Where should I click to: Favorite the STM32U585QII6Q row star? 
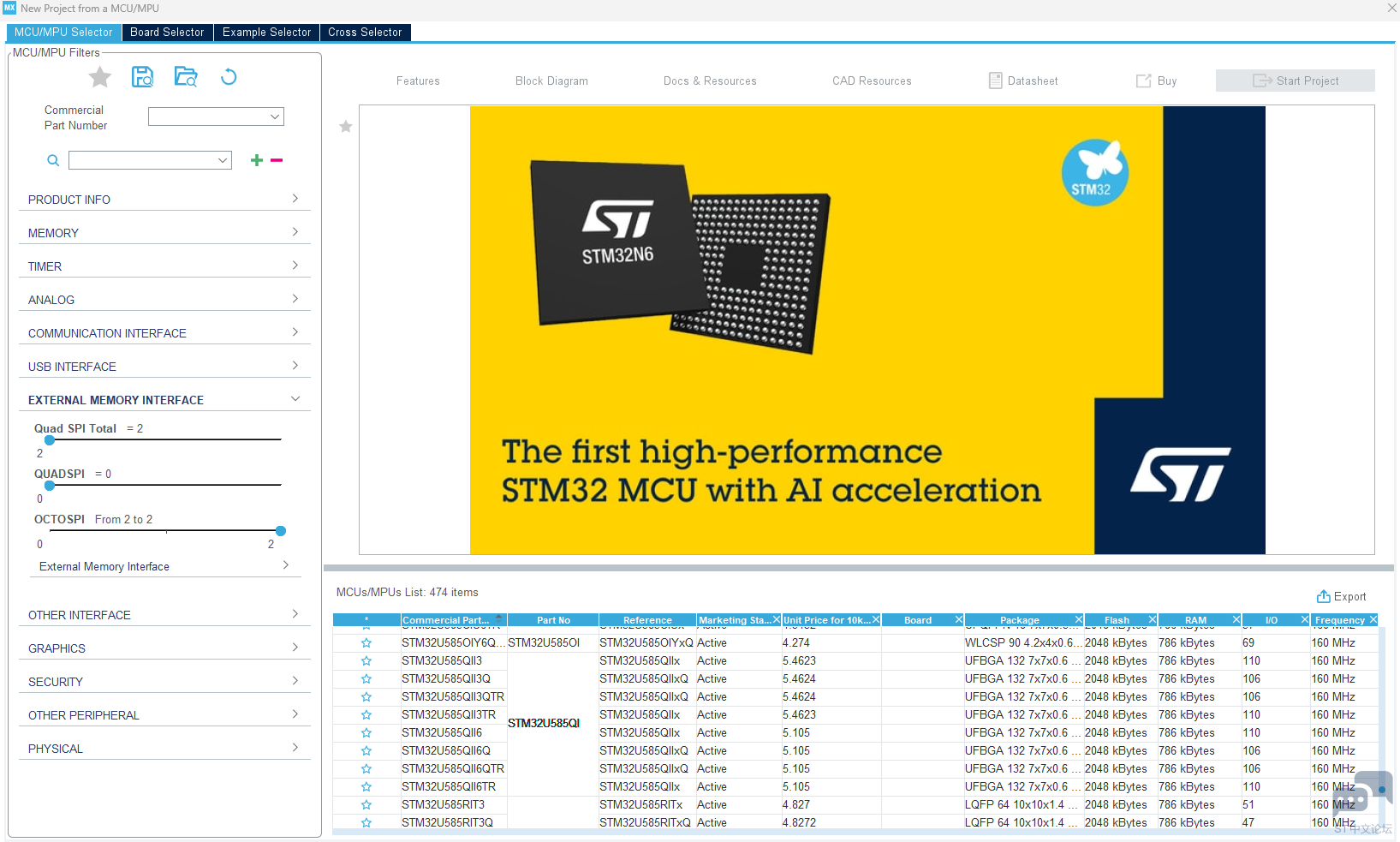366,751
